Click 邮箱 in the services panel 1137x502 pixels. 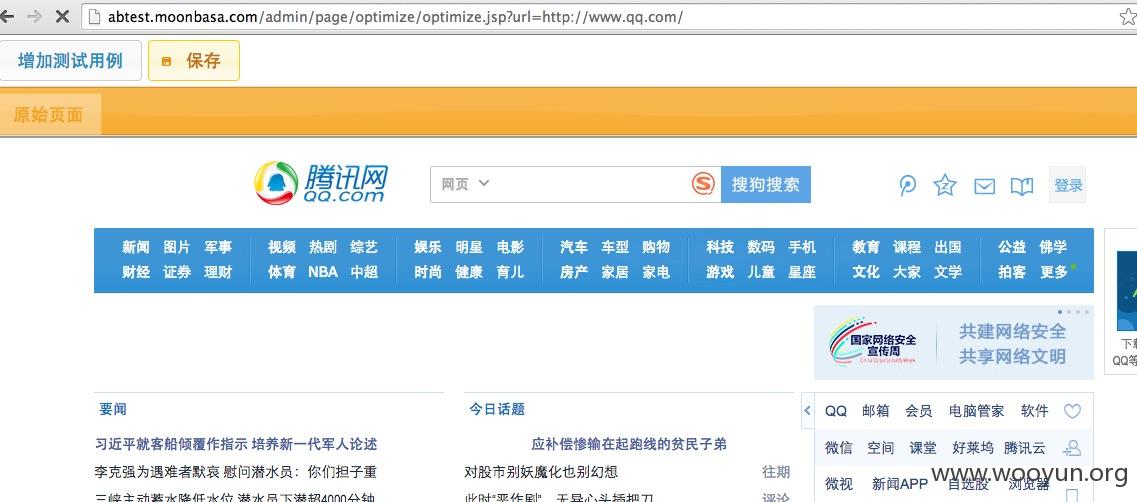coord(875,411)
